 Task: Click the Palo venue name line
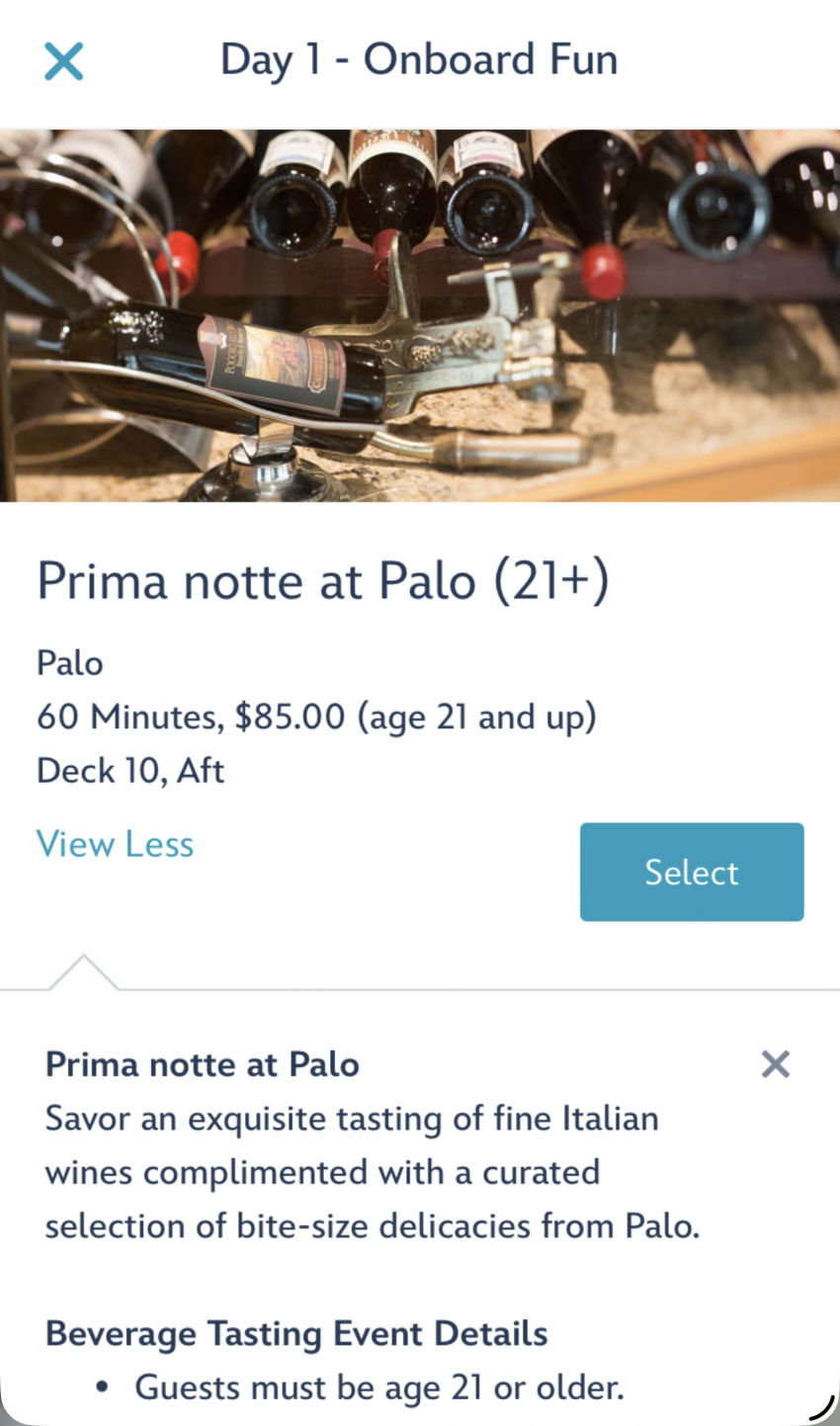[x=70, y=663]
